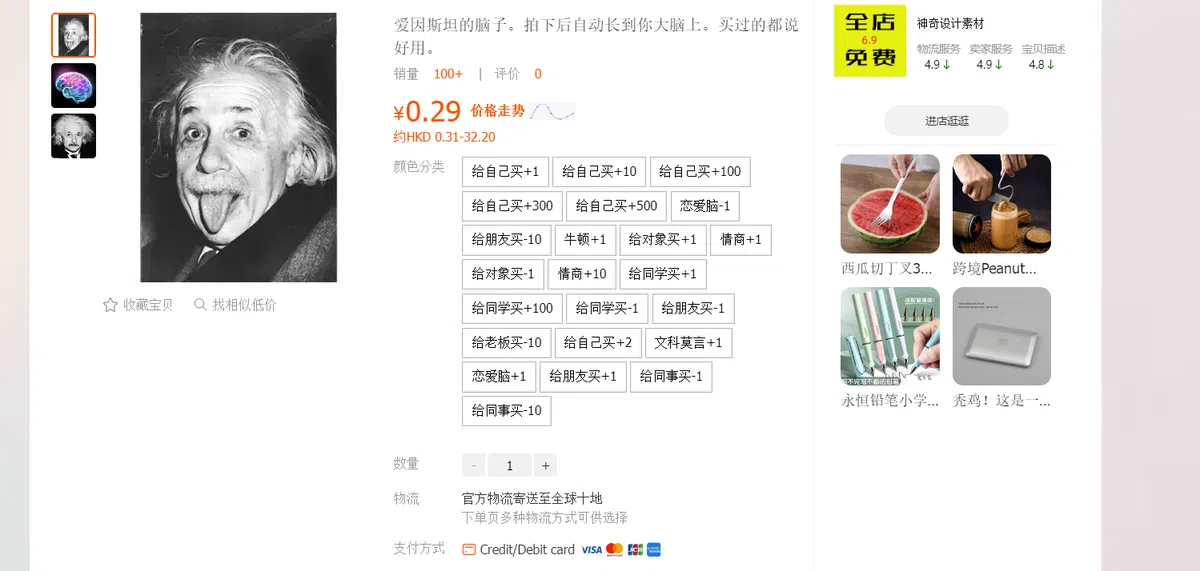1200x571 pixels.
Task: Click the 收藏宝贝 star icon
Action: coord(110,305)
